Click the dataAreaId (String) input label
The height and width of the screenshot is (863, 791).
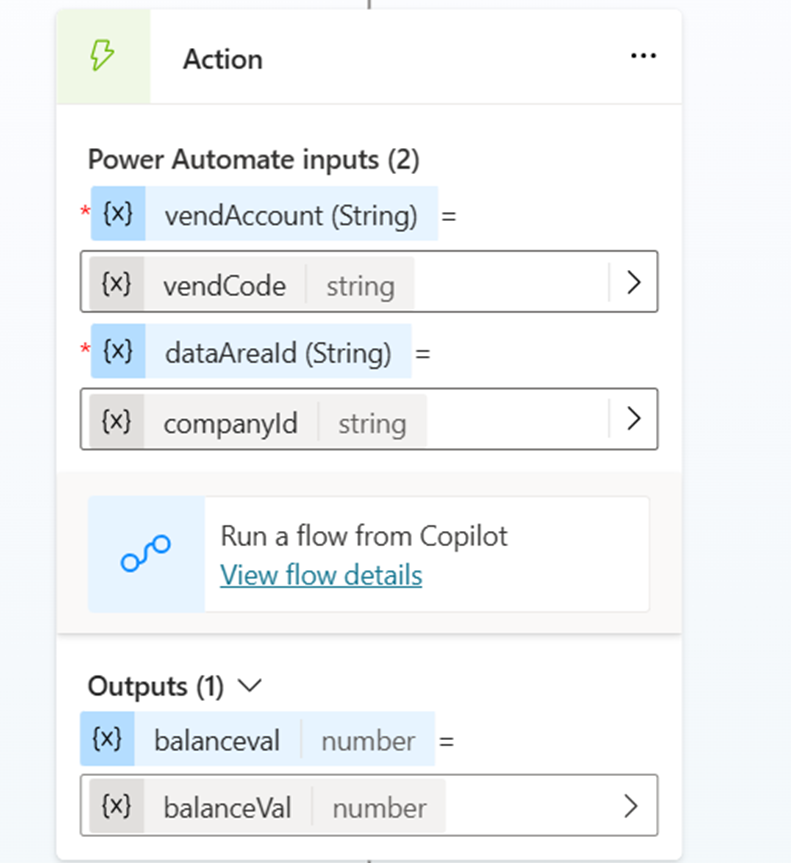pos(277,352)
